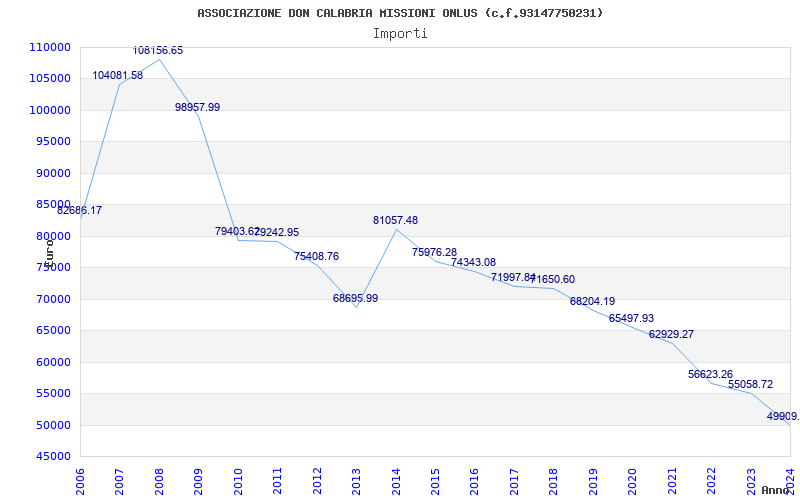Select data label 98957.99
Screen dimensions: 800x500
(197, 108)
